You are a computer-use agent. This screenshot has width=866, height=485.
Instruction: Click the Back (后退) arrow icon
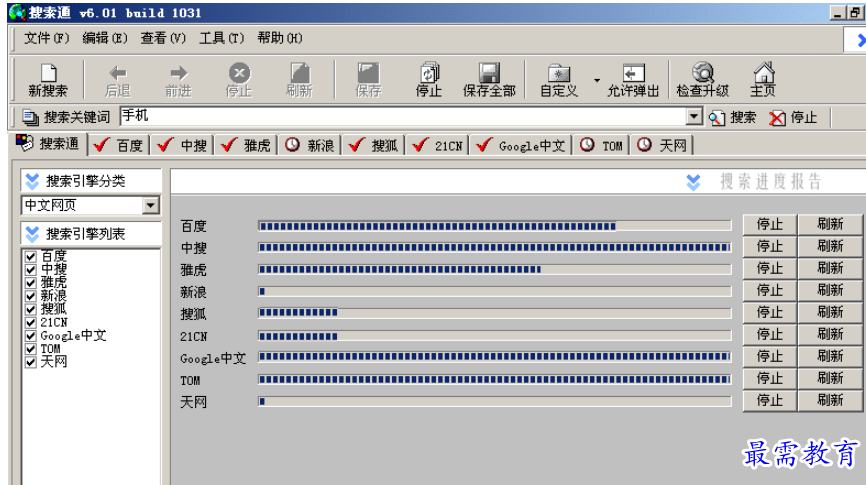[118, 72]
